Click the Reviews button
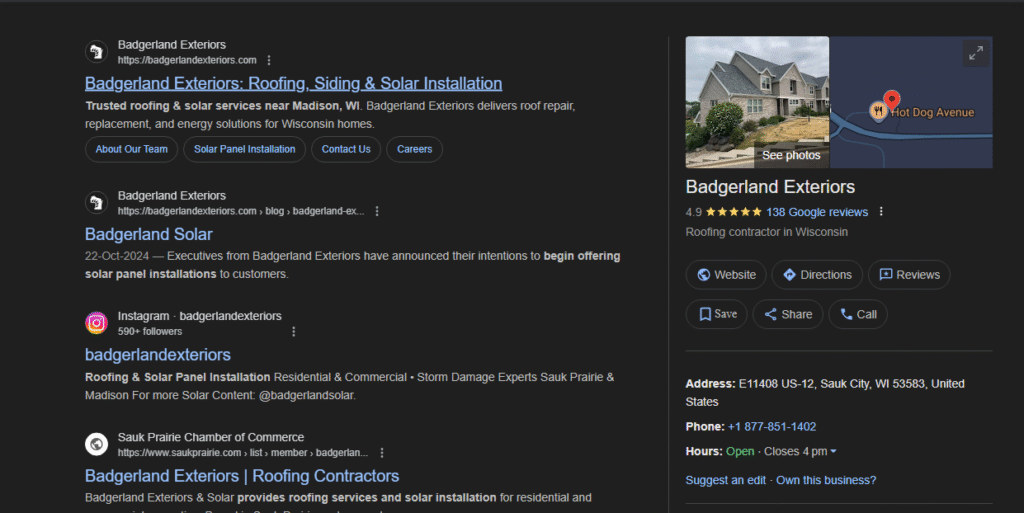Image resolution: width=1024 pixels, height=513 pixels. (x=909, y=275)
